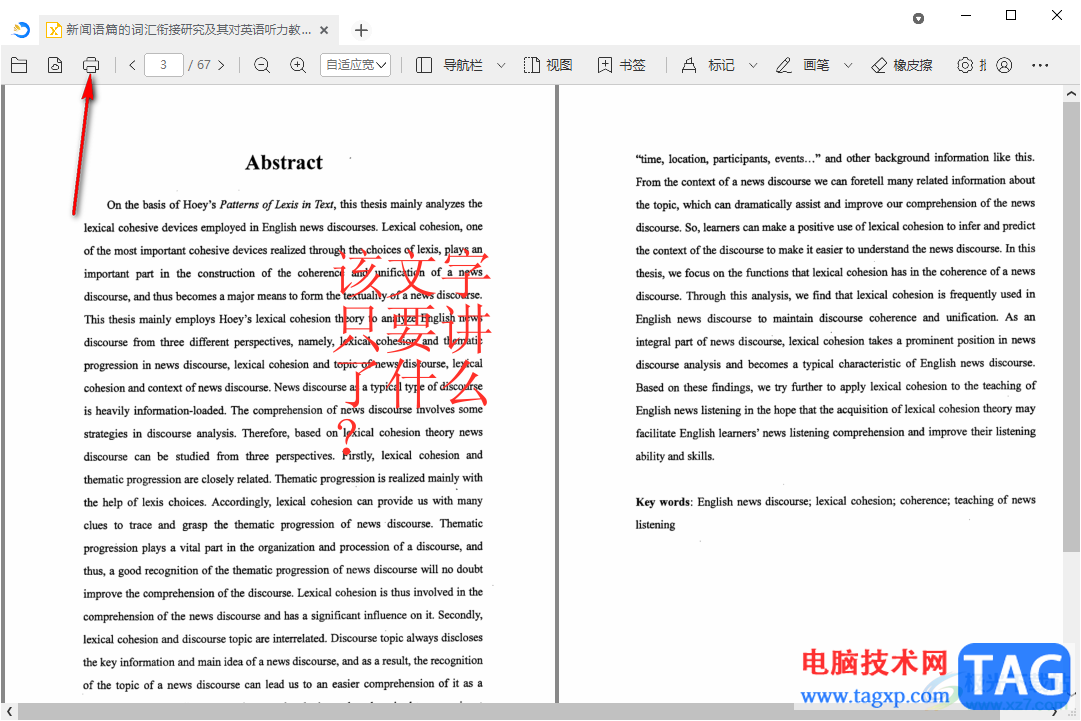Open a file with the folder icon
This screenshot has width=1081, height=721.
click(19, 65)
